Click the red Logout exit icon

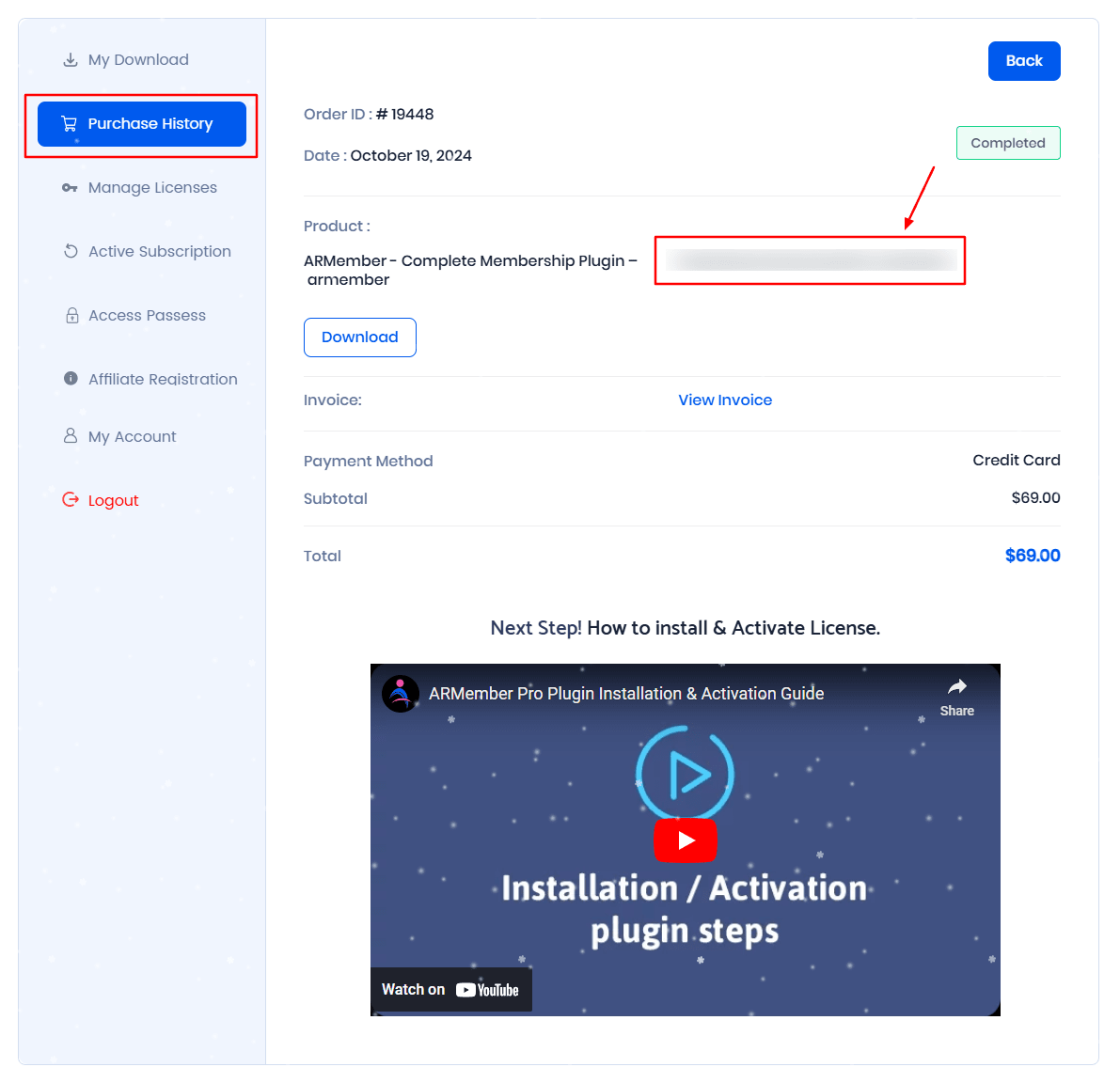[x=70, y=500]
